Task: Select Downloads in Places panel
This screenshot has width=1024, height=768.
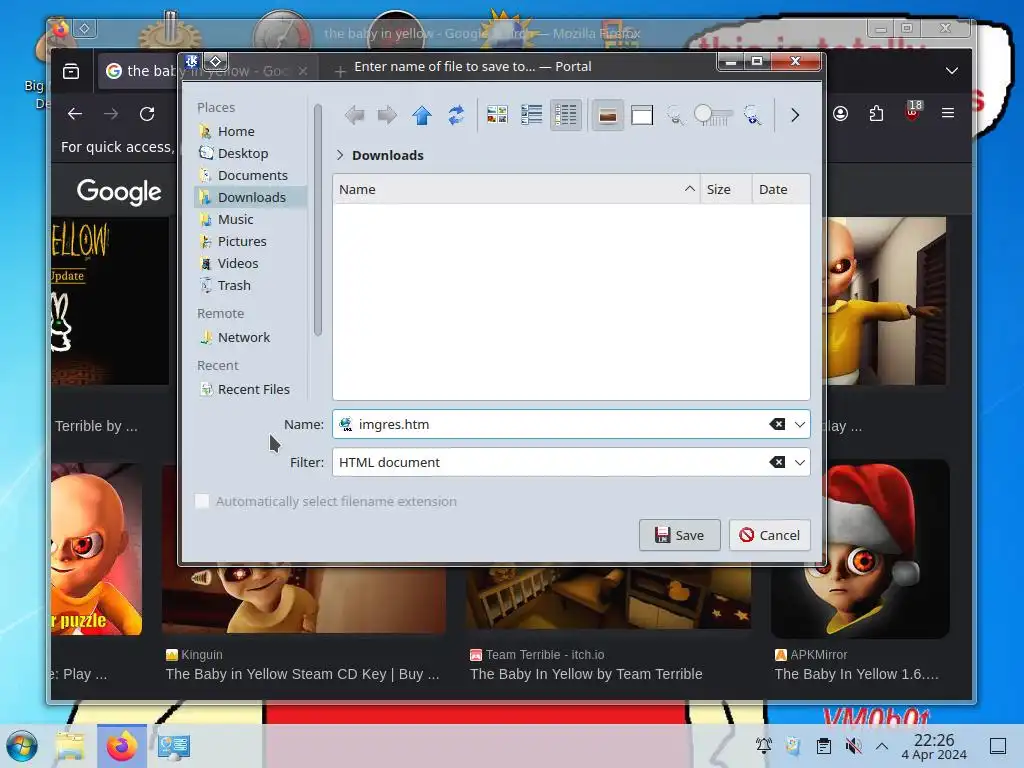Action: click(250, 197)
